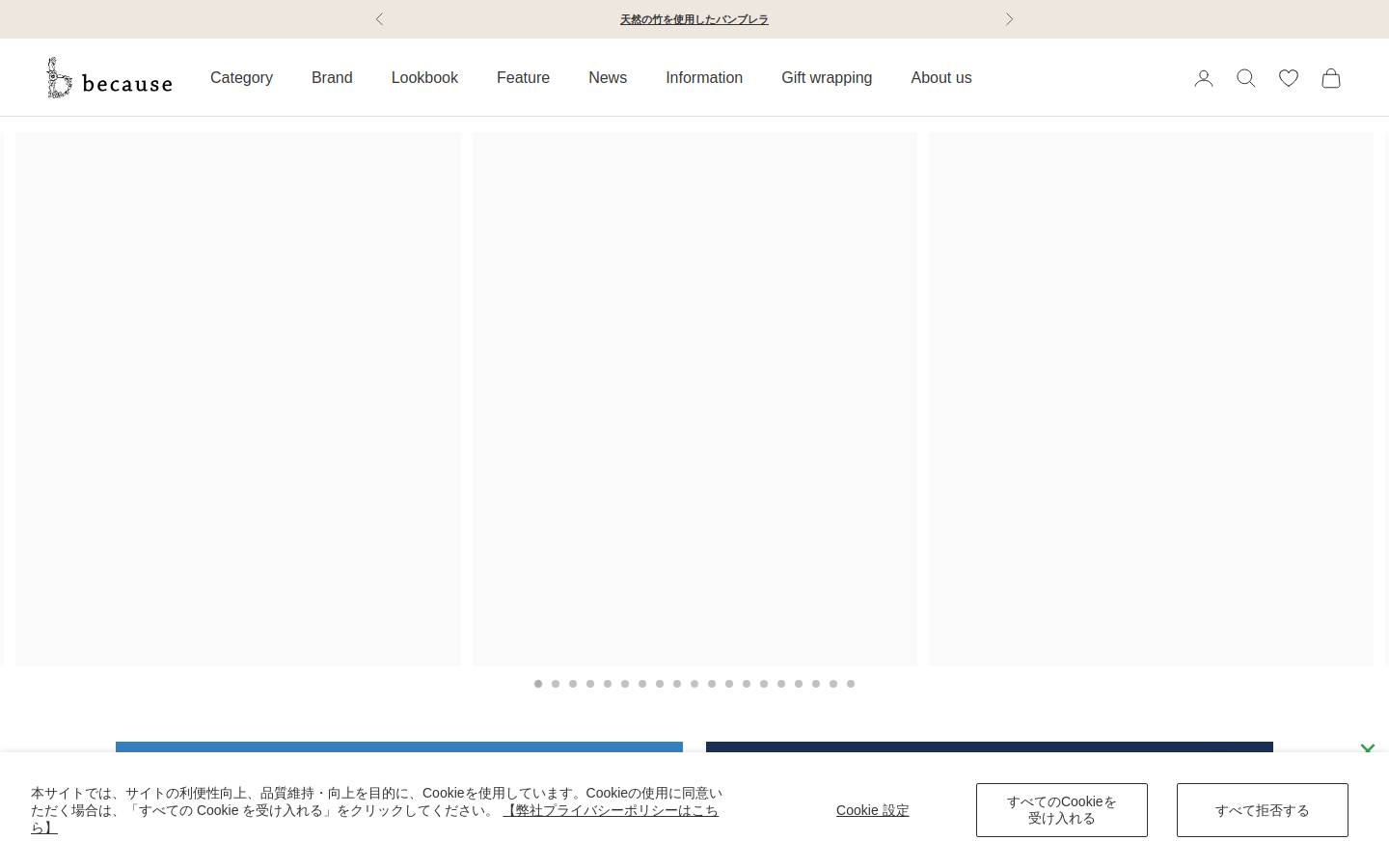View wishlist via the heart icon
The height and width of the screenshot is (868, 1389).
(1289, 78)
